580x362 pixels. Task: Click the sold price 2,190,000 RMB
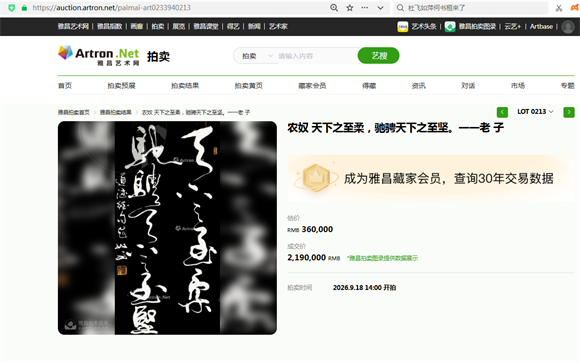(x=314, y=257)
